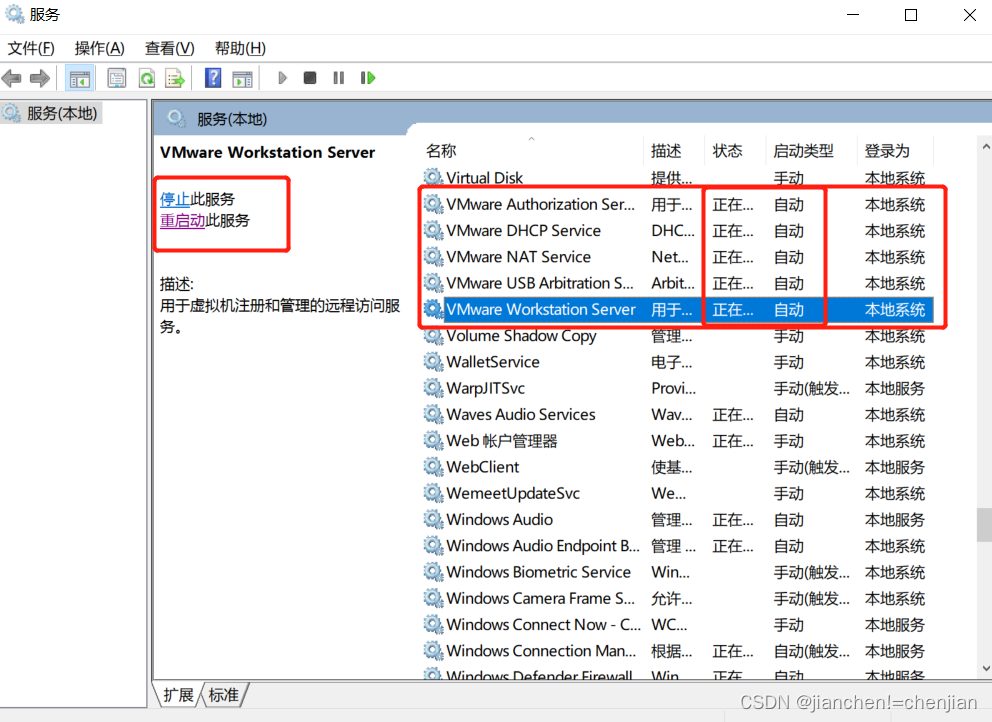Click the gear icon of Virtual Disk
Viewport: 992px width, 722px height.
click(x=433, y=177)
